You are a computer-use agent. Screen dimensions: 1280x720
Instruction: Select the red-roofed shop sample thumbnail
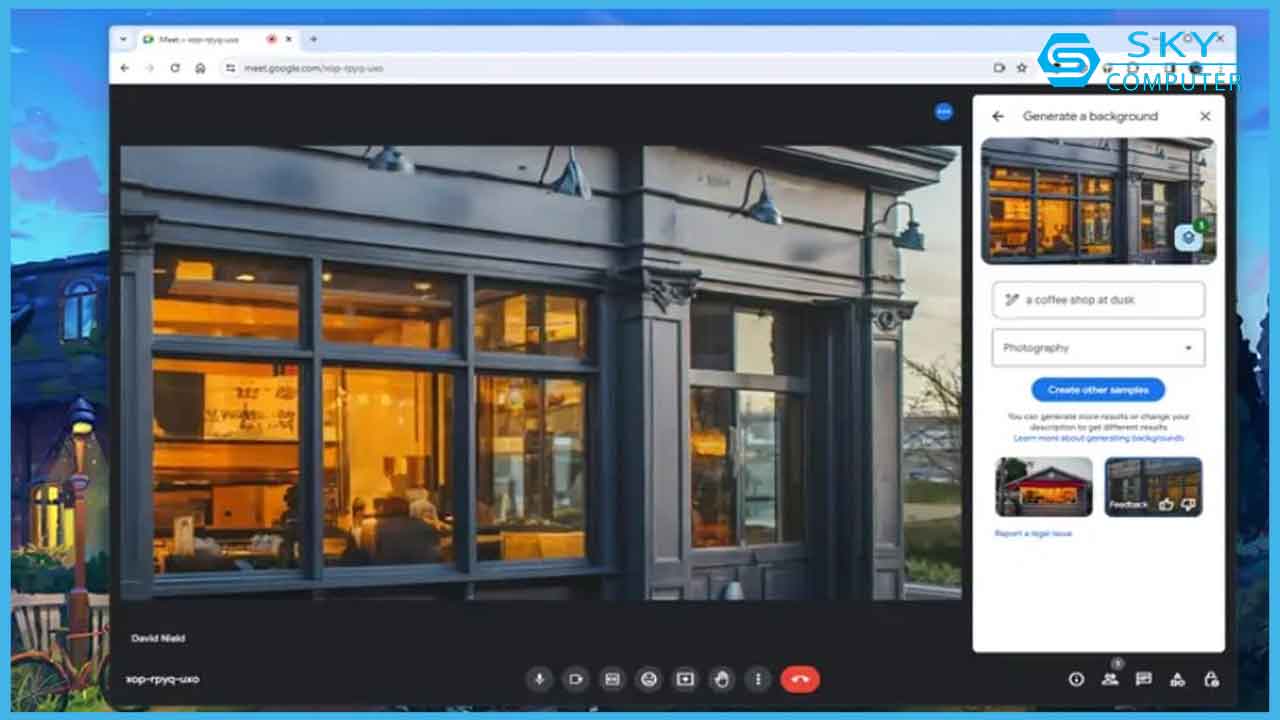1044,487
